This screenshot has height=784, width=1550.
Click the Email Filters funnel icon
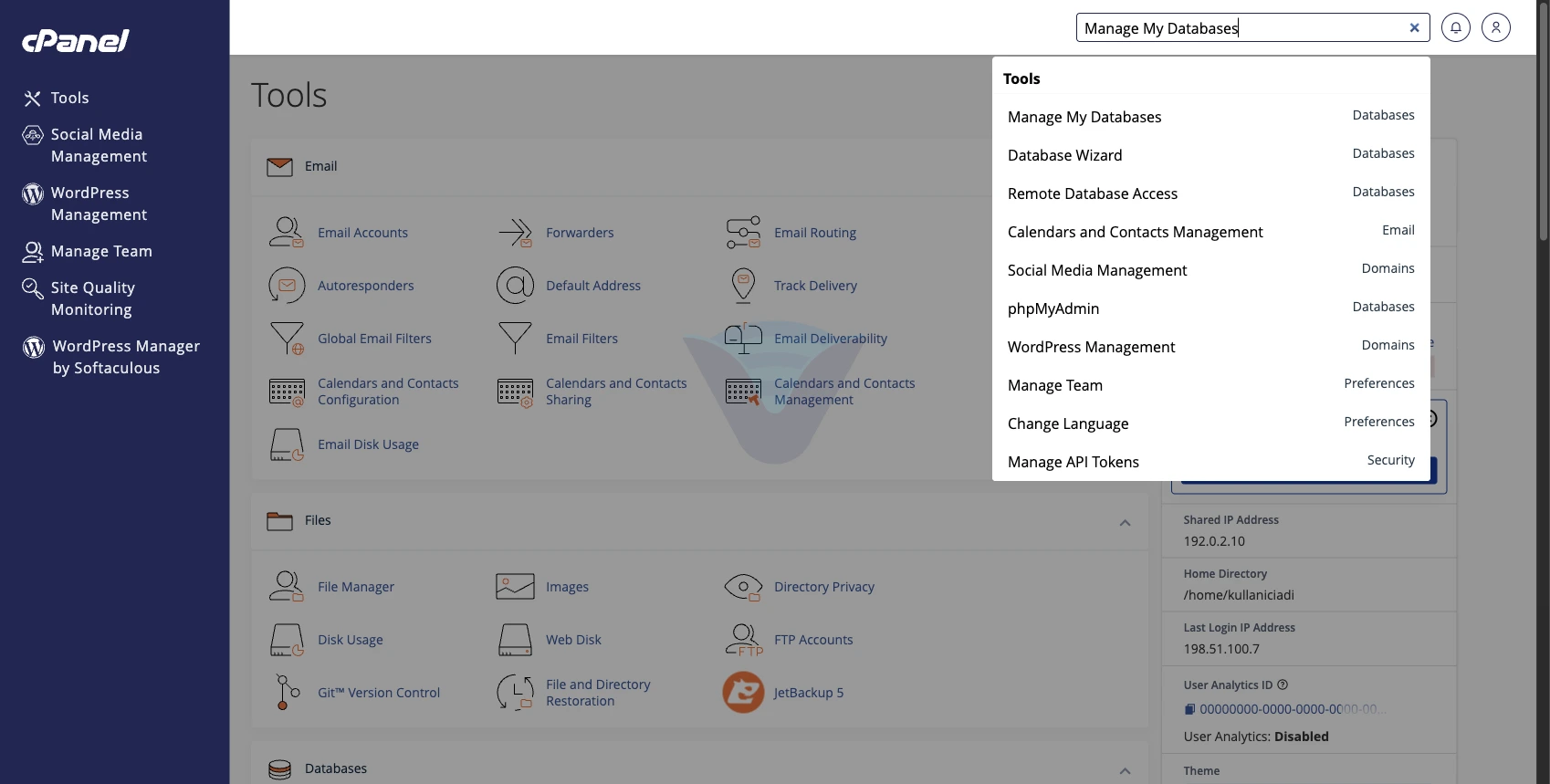tap(515, 339)
